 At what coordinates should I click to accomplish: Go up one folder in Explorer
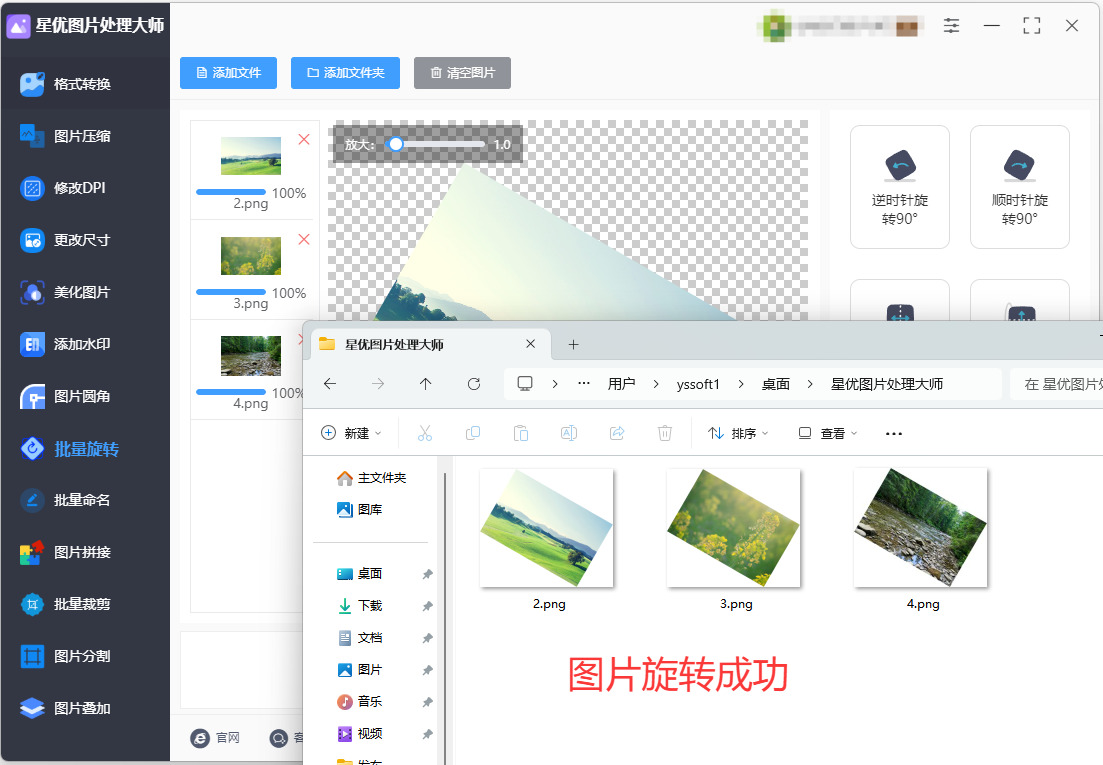pyautogui.click(x=426, y=384)
